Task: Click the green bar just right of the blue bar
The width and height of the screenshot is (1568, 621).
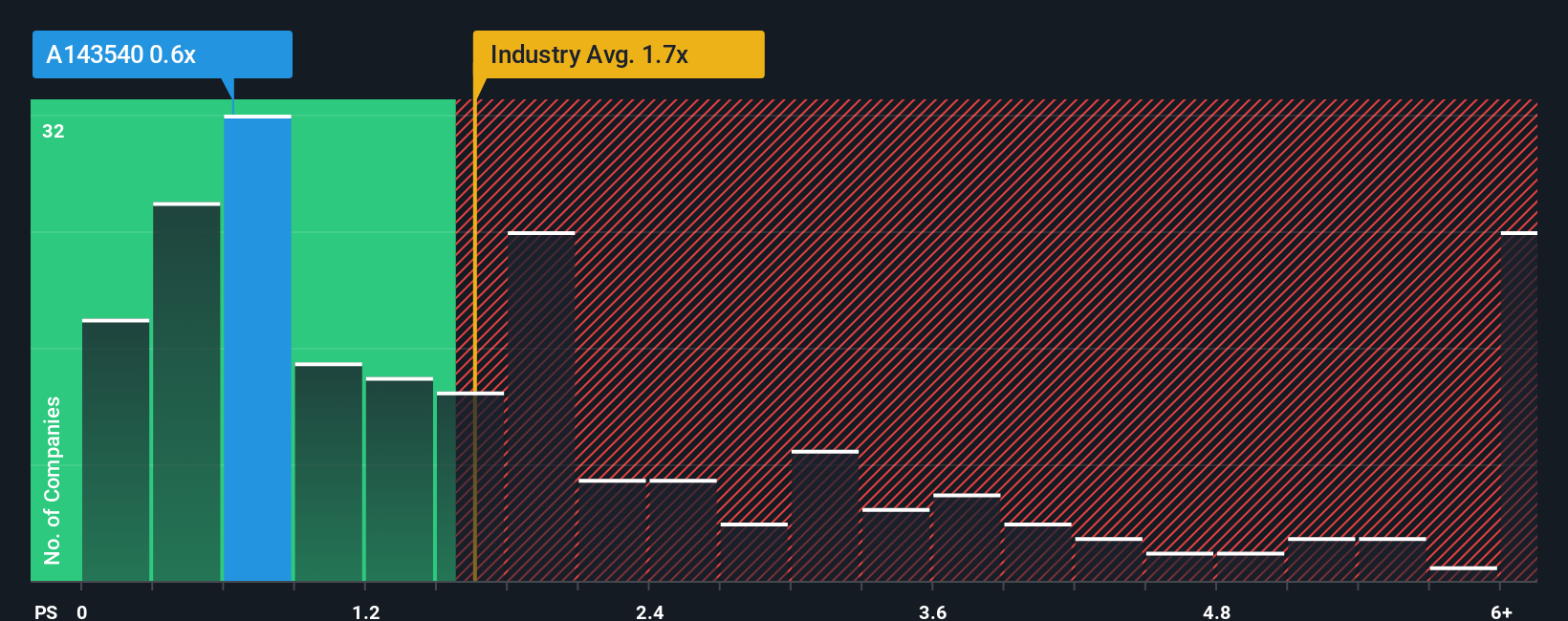Action: click(x=329, y=472)
